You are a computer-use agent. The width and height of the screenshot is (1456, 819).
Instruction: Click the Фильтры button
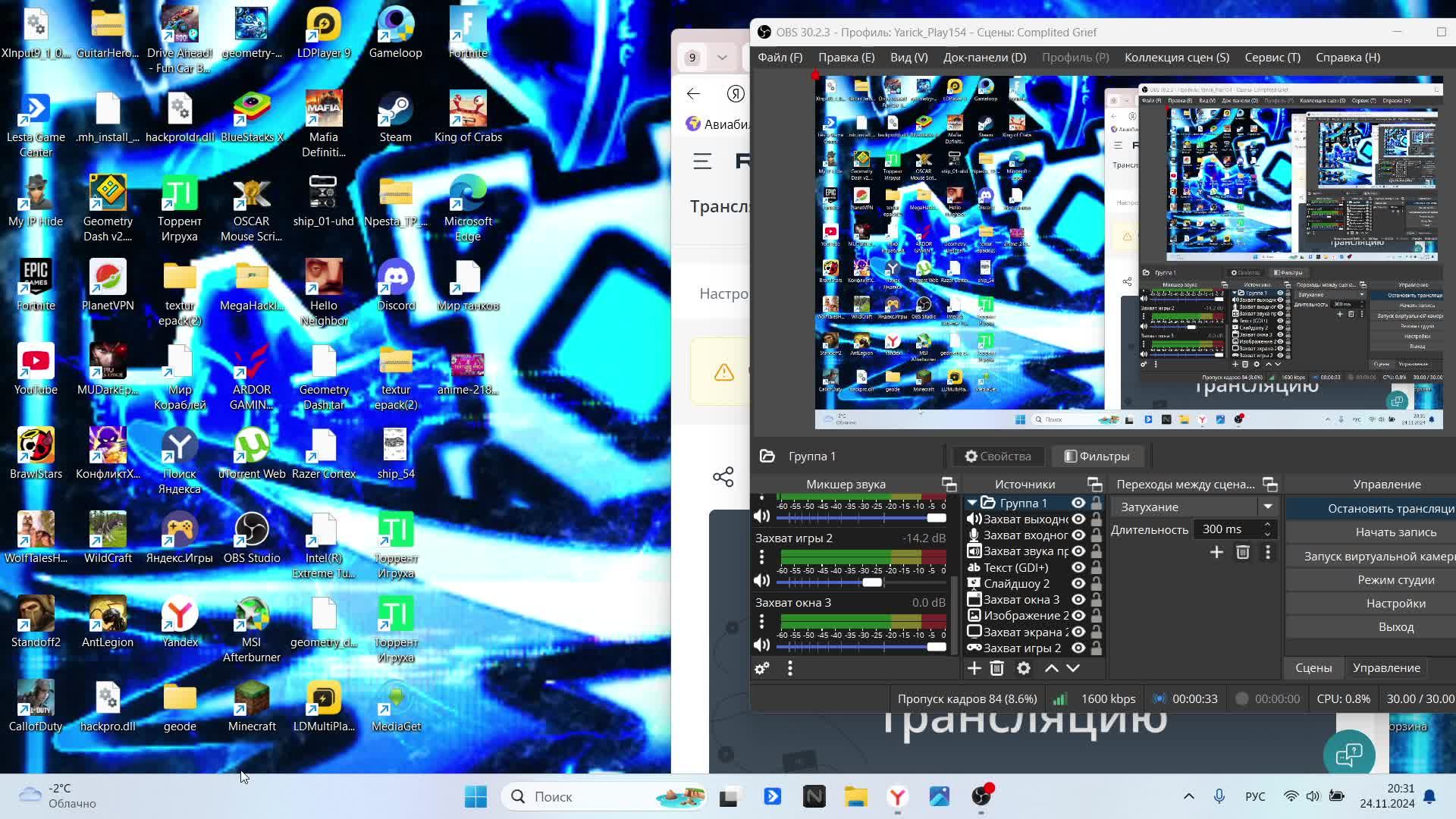click(1097, 457)
